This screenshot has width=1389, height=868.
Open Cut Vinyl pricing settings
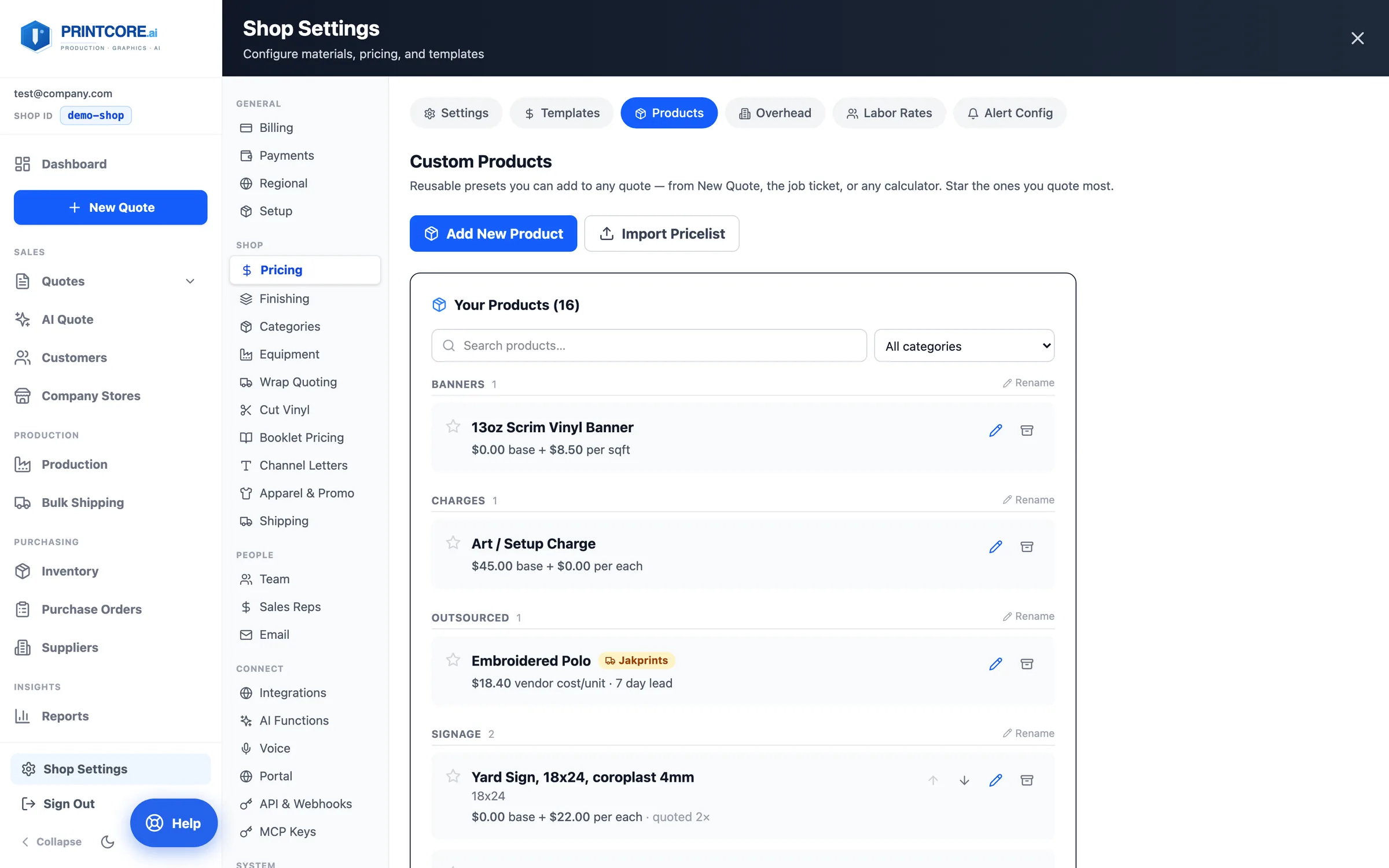[305, 410]
